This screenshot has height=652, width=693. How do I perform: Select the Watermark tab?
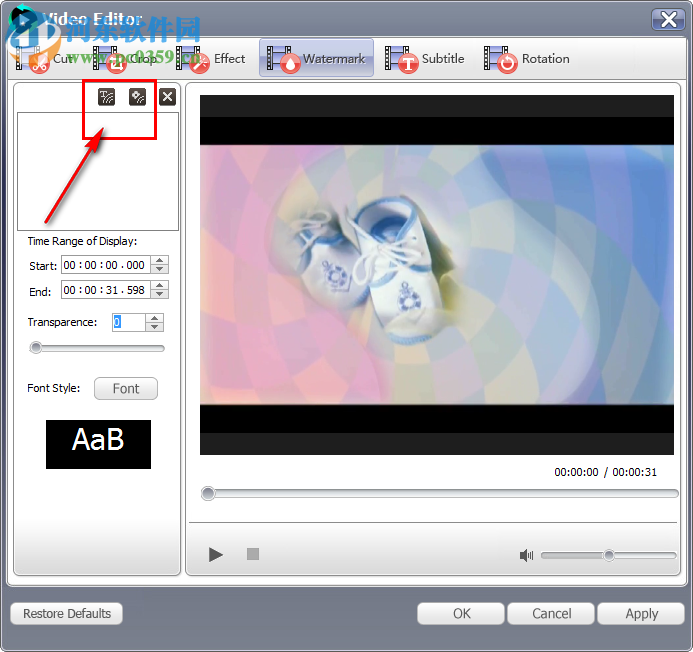click(x=316, y=58)
